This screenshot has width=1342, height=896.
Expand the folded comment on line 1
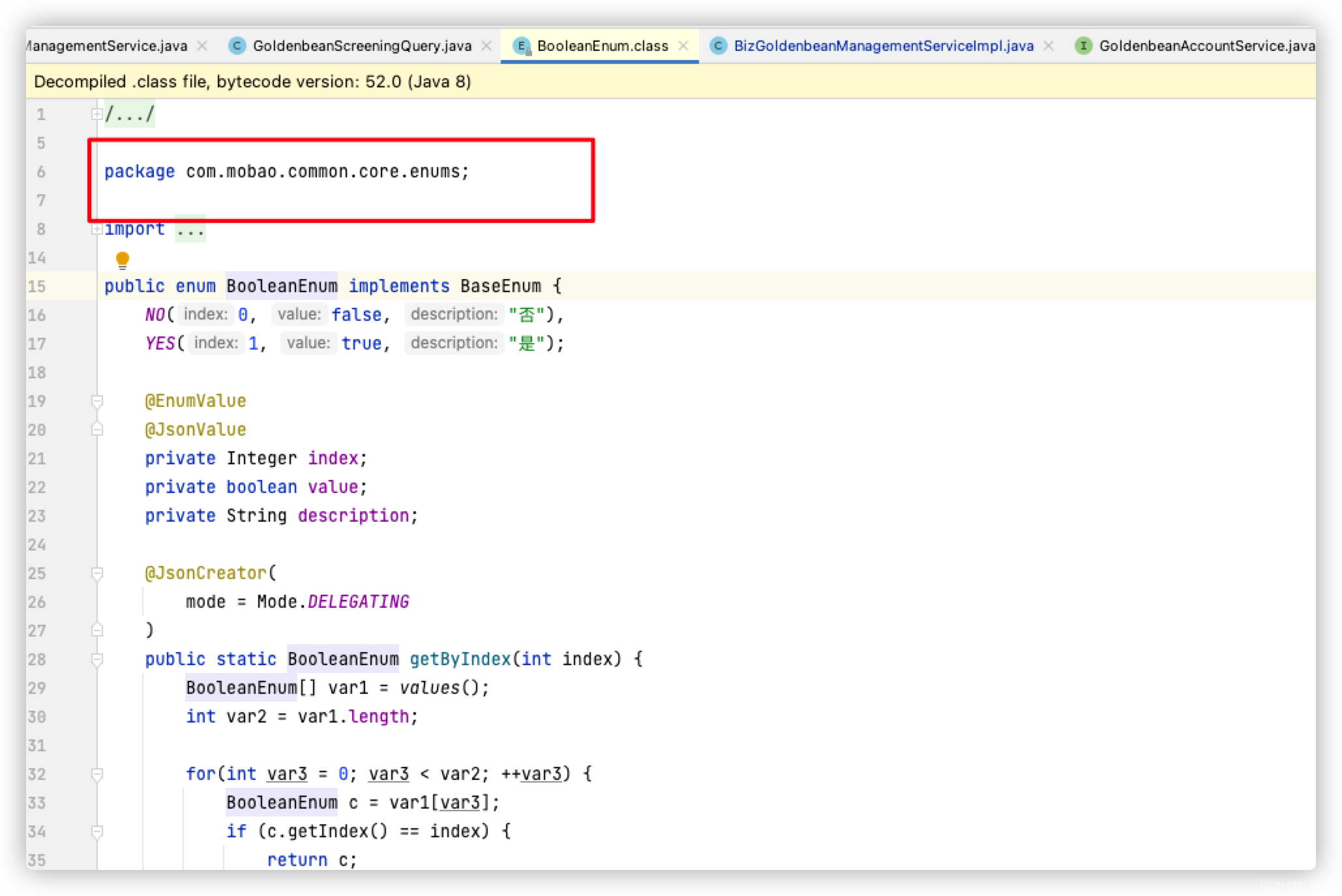point(97,115)
